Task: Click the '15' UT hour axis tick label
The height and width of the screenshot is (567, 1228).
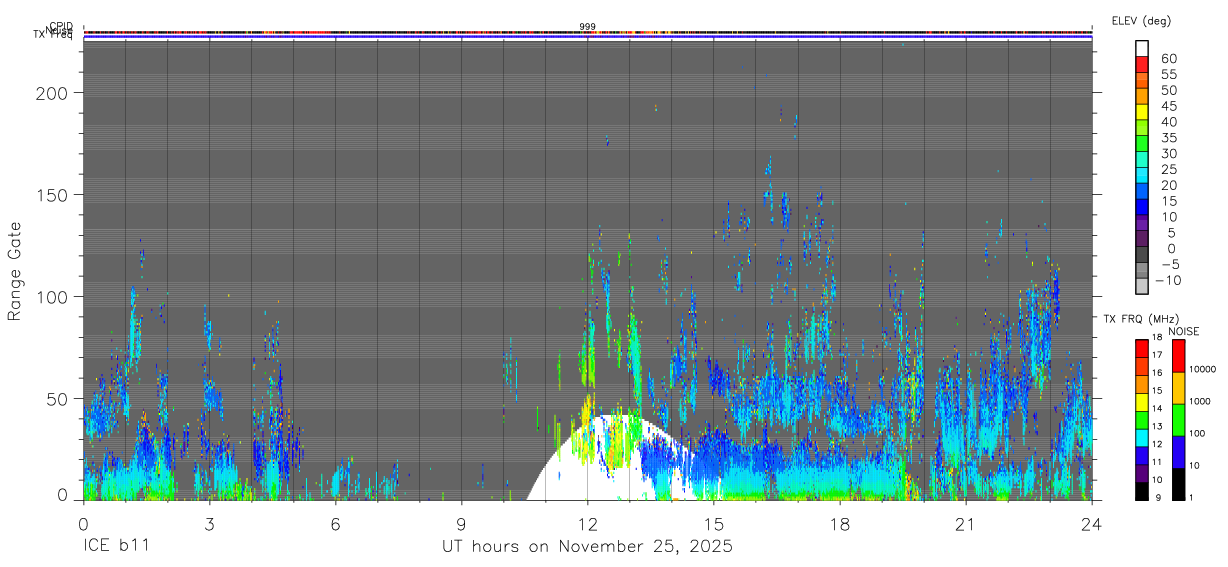Action: point(714,523)
